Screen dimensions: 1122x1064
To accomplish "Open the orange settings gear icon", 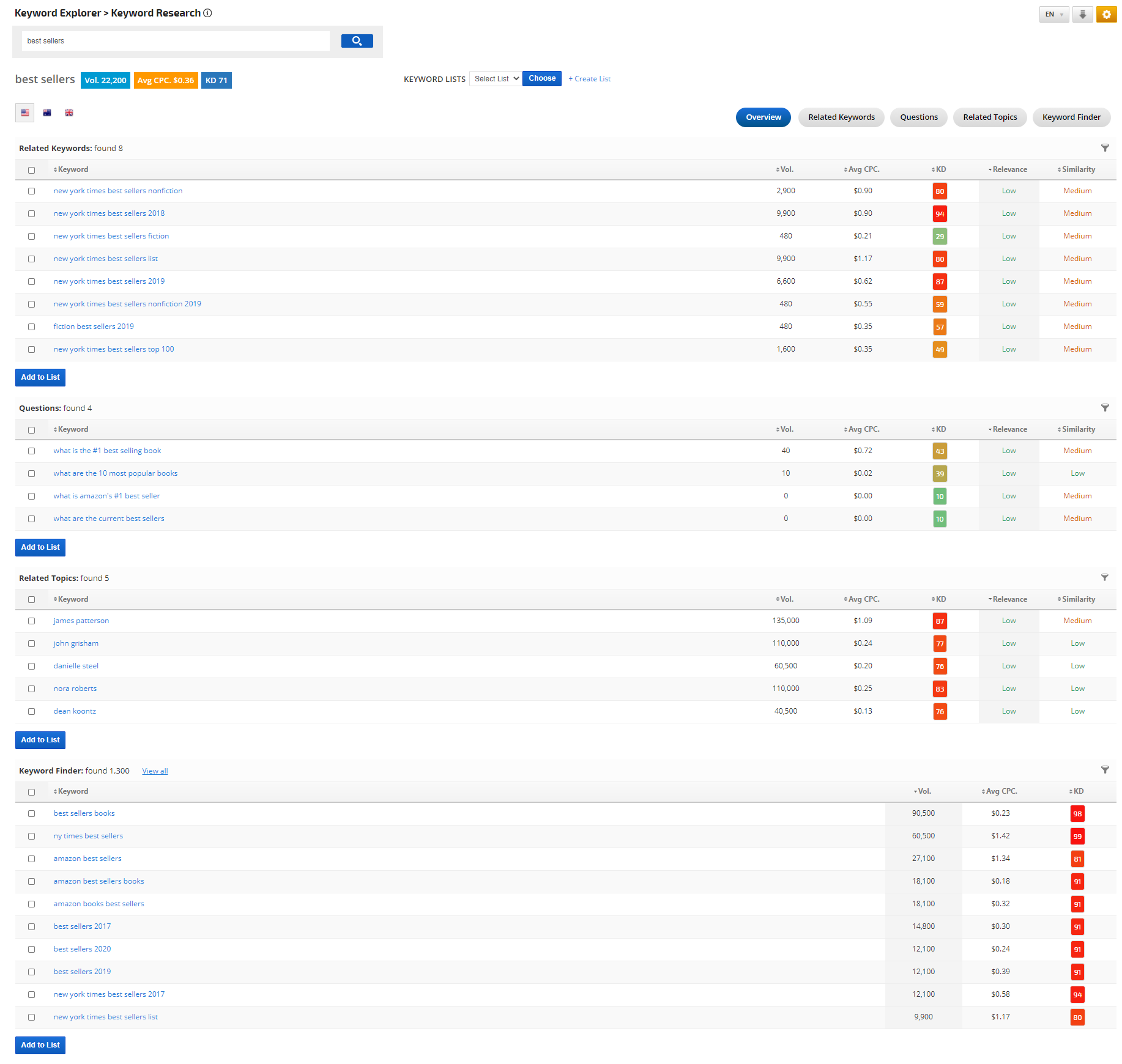I will tap(1106, 14).
